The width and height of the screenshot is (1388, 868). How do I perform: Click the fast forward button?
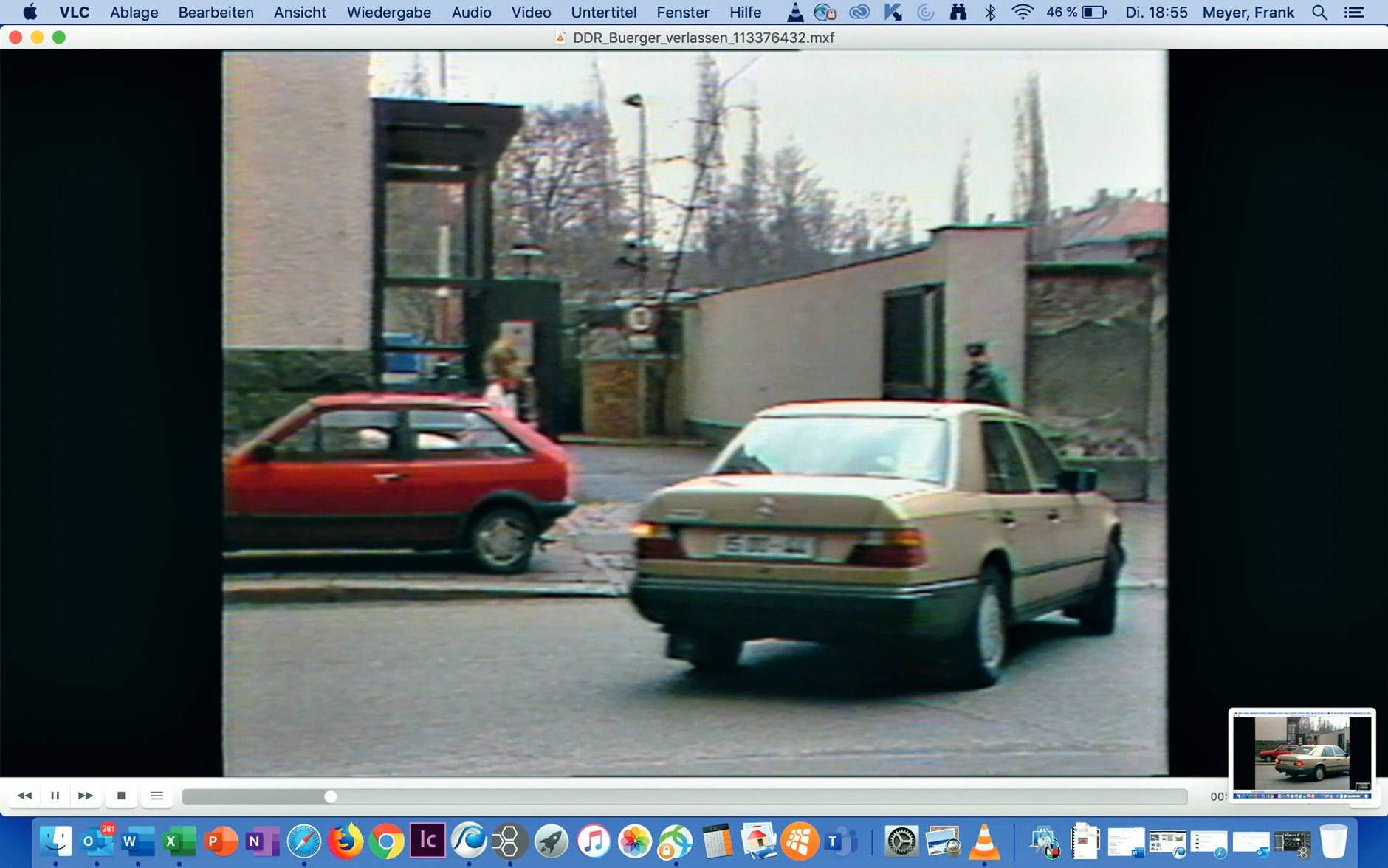86,796
